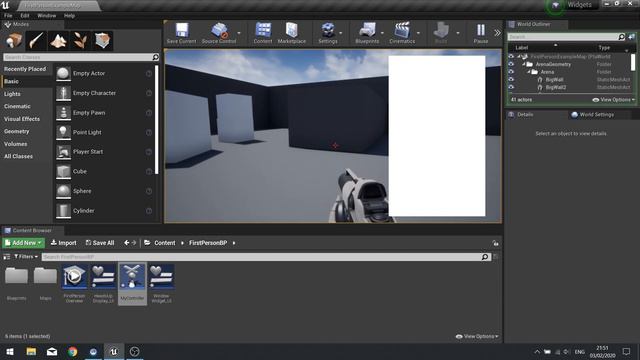Open the tutorials icon beside Widgets
This screenshot has height=360, width=640.
pyautogui.click(x=556, y=5)
